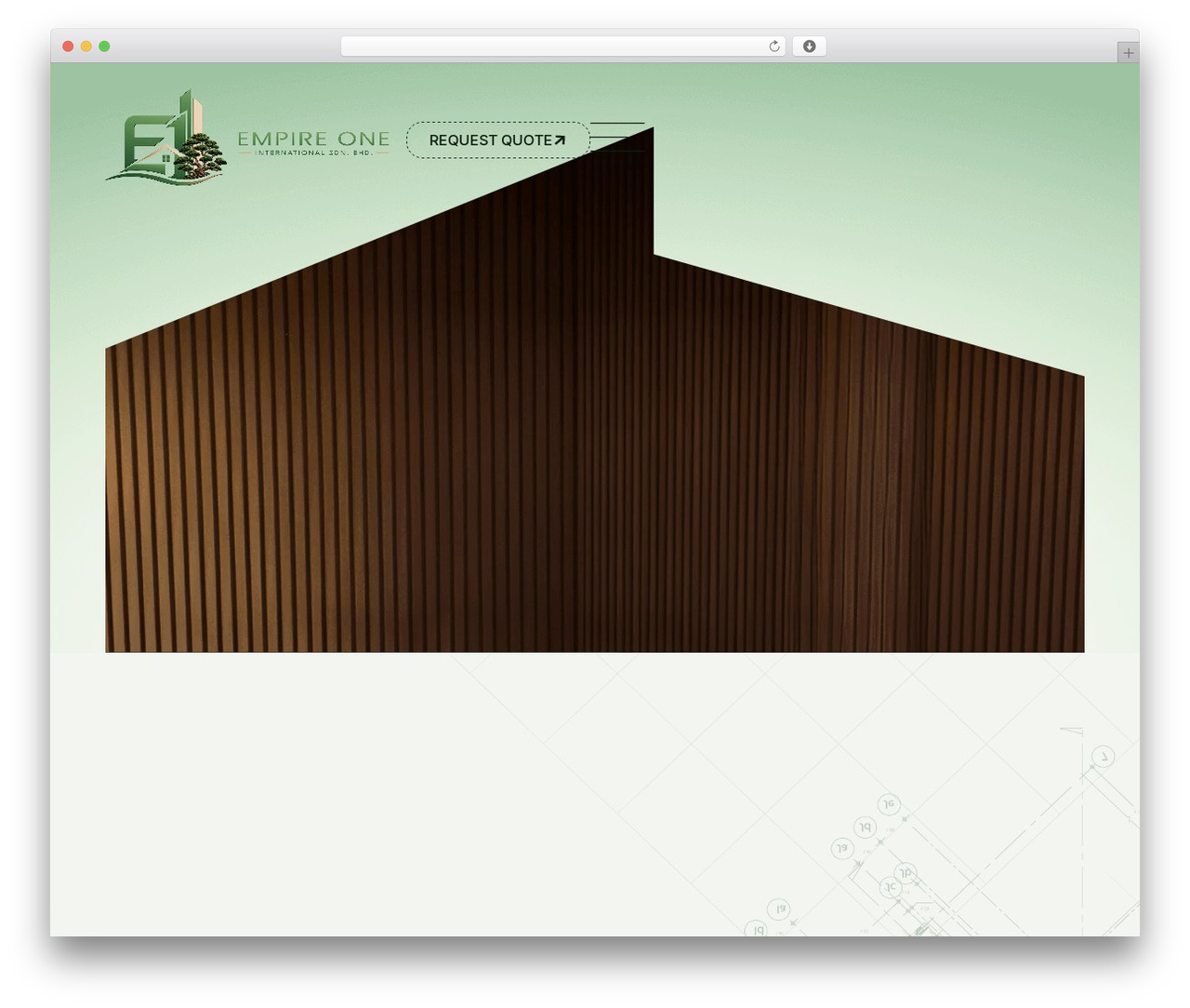Image resolution: width=1190 pixels, height=1008 pixels.
Task: Maximize window using the green dot
Action: 104,46
